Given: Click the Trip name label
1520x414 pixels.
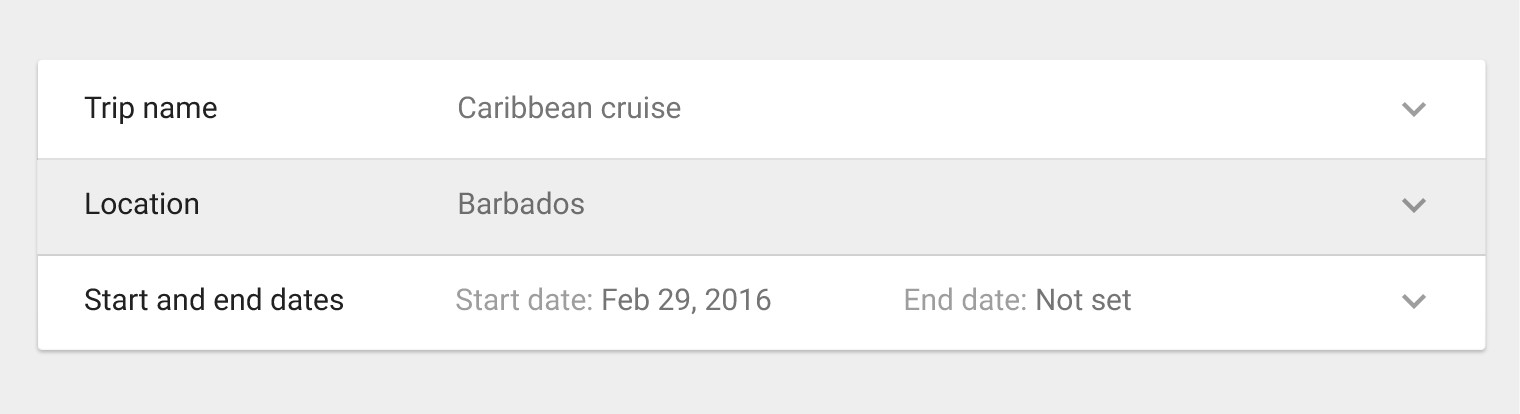Looking at the screenshot, I should coord(151,108).
